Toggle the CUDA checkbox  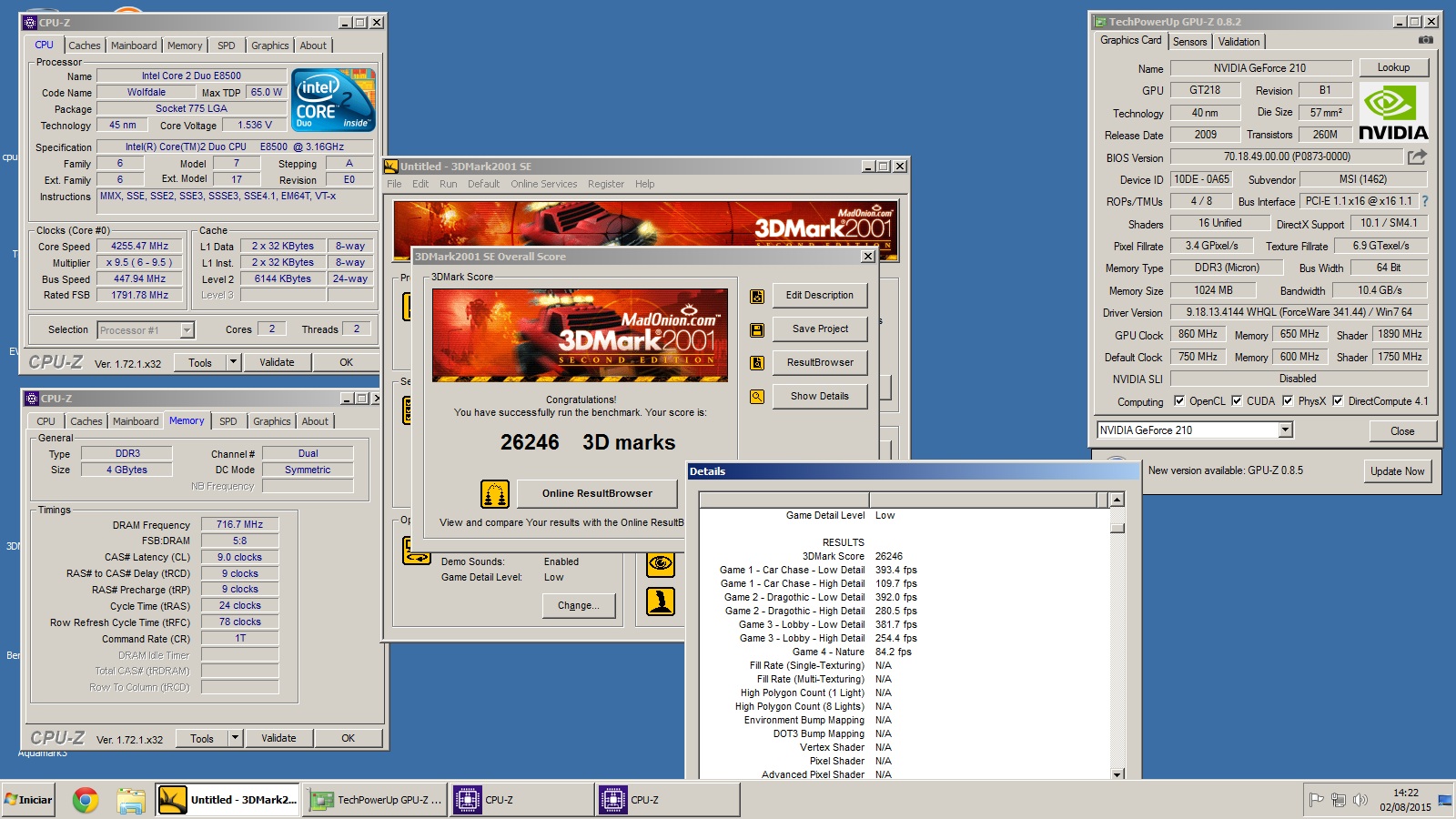click(x=1237, y=400)
